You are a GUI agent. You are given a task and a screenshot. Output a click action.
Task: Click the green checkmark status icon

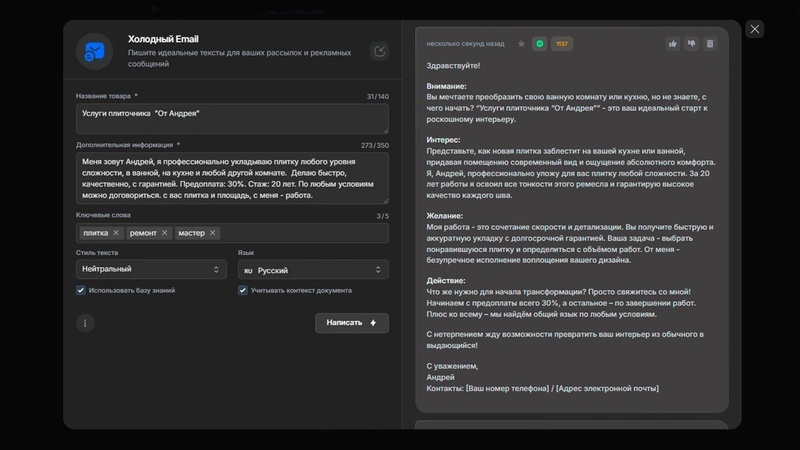(x=540, y=44)
